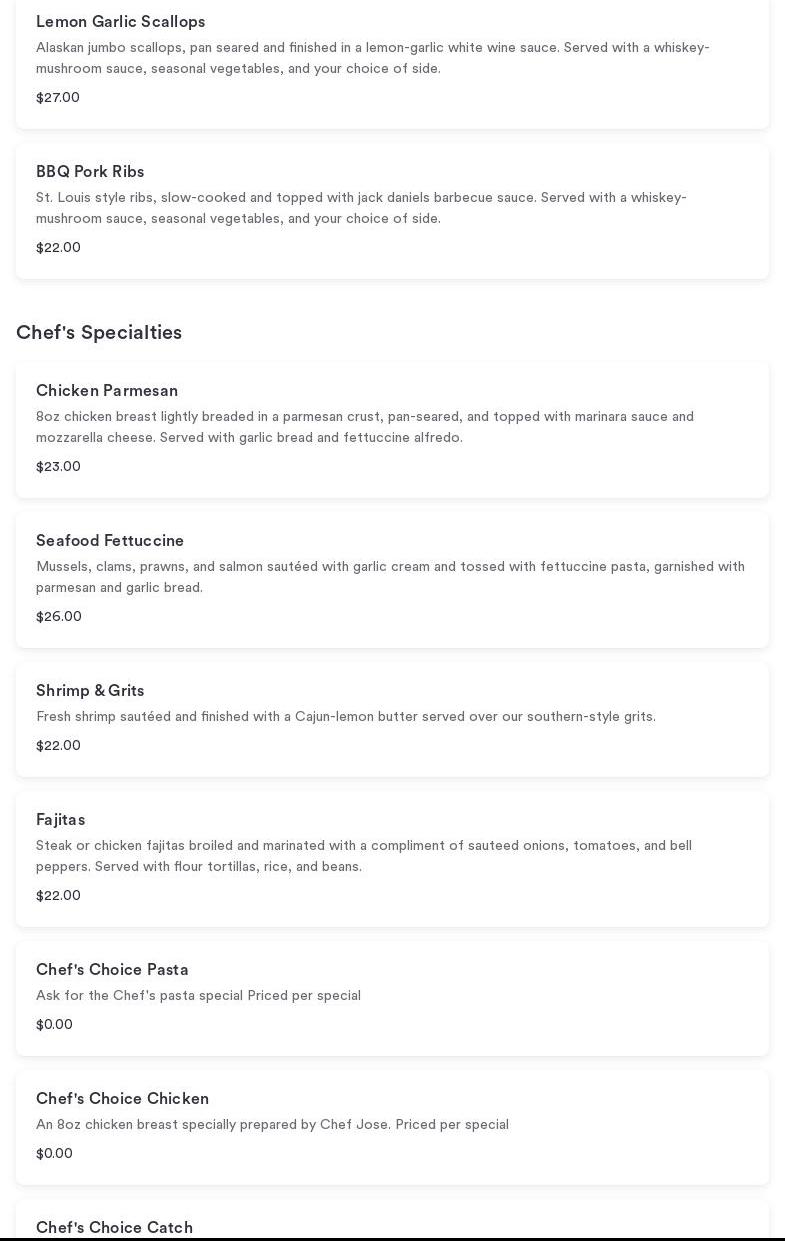The height and width of the screenshot is (1241, 785).
Task: Click the Seafood Fettuccine description text
Action: click(x=390, y=577)
